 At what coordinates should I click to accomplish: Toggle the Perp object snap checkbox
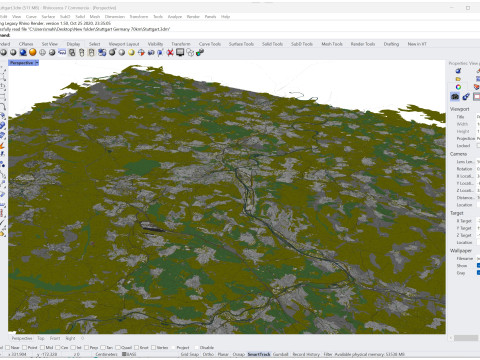pos(86,347)
